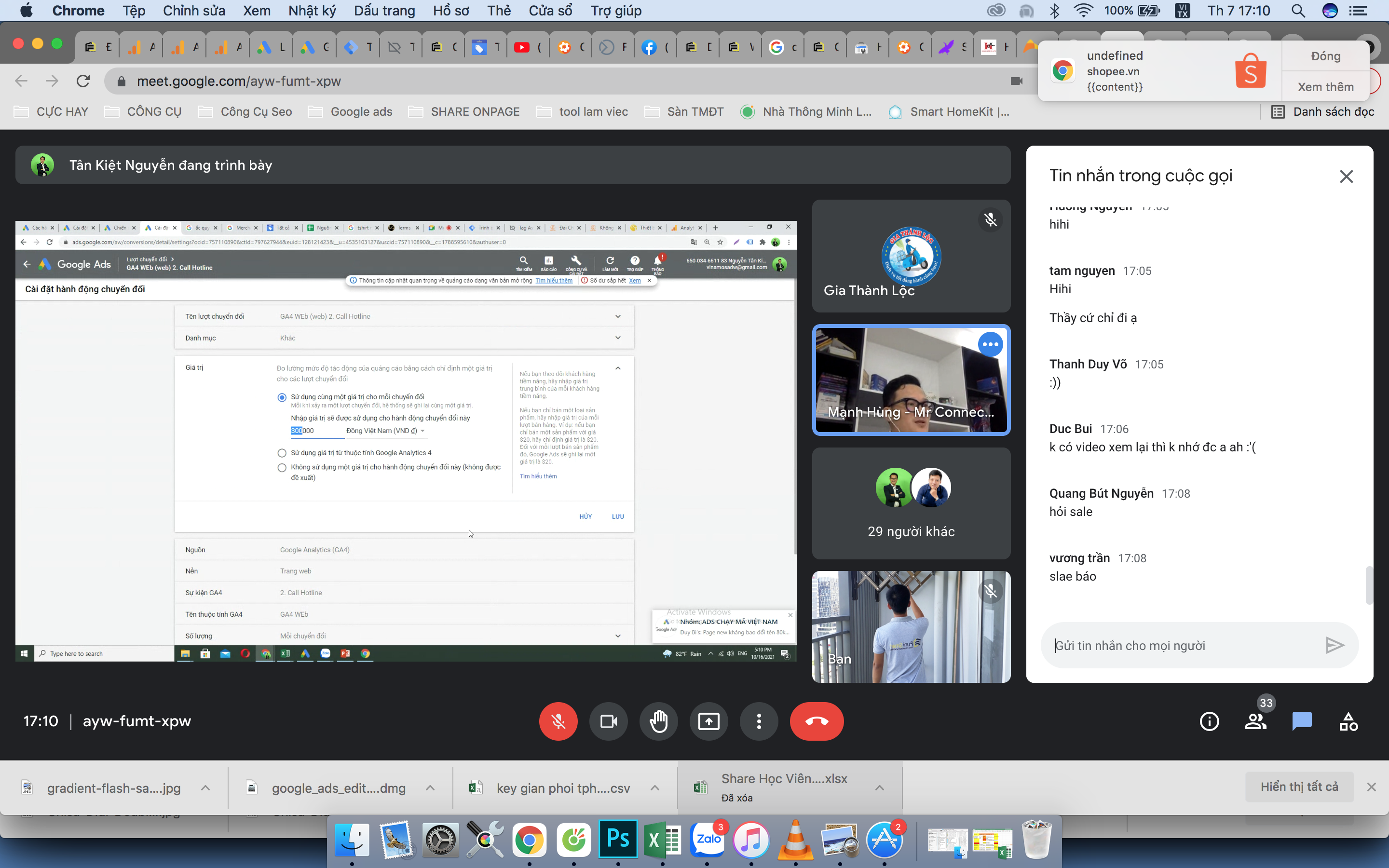The height and width of the screenshot is (868, 1389).
Task: Click the Gia Thành Lộc participant tile
Action: coord(911,256)
